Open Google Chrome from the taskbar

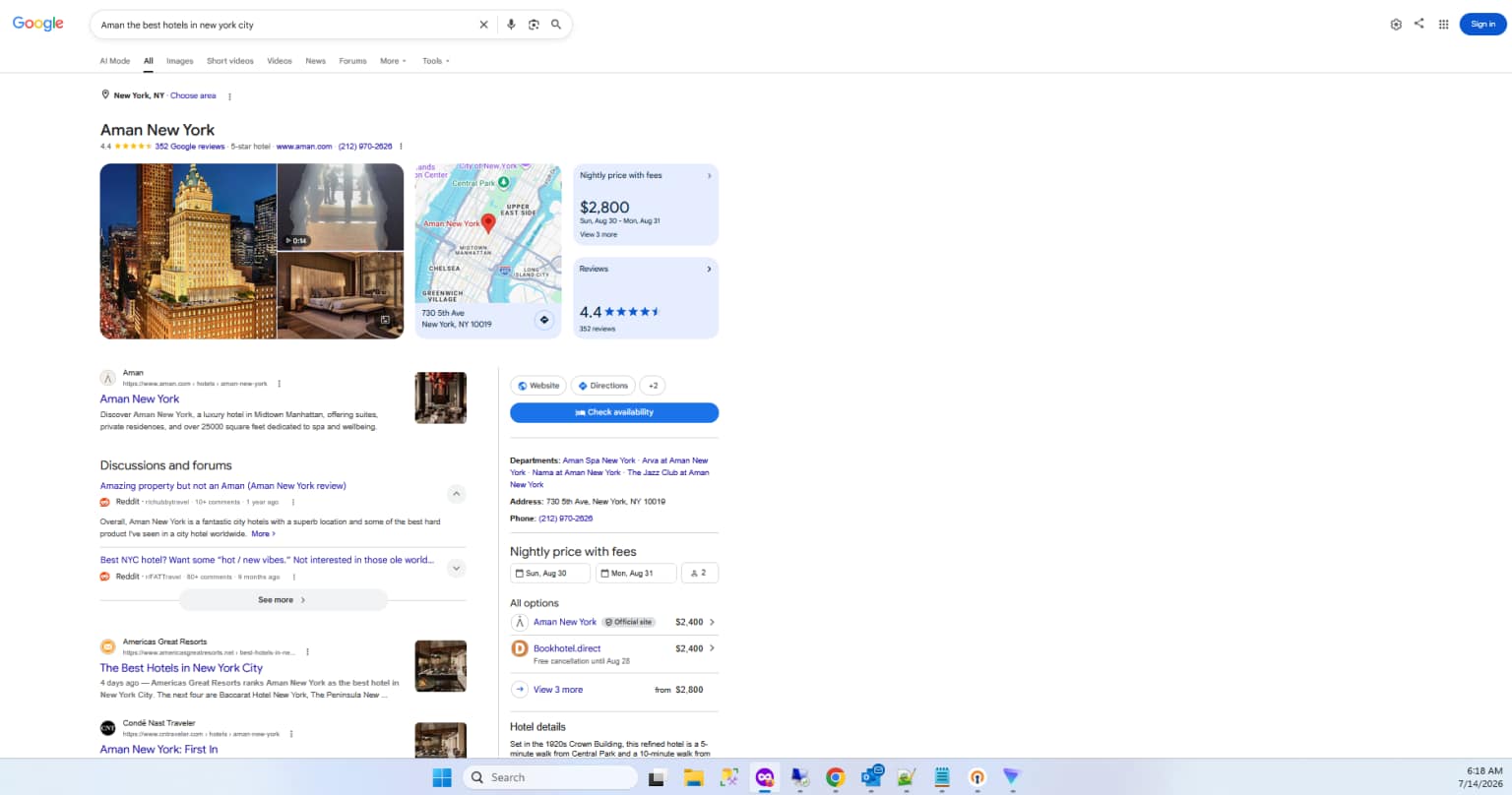click(x=835, y=777)
